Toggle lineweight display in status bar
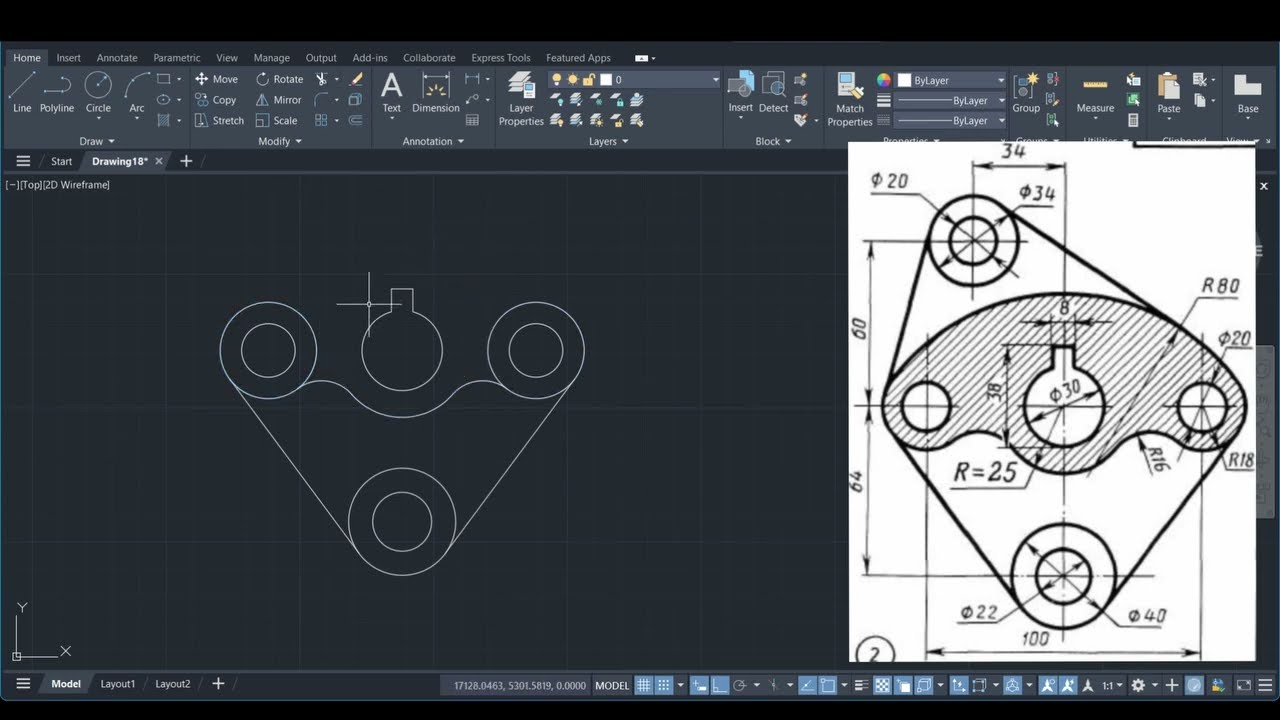The height and width of the screenshot is (720, 1280). [x=861, y=685]
